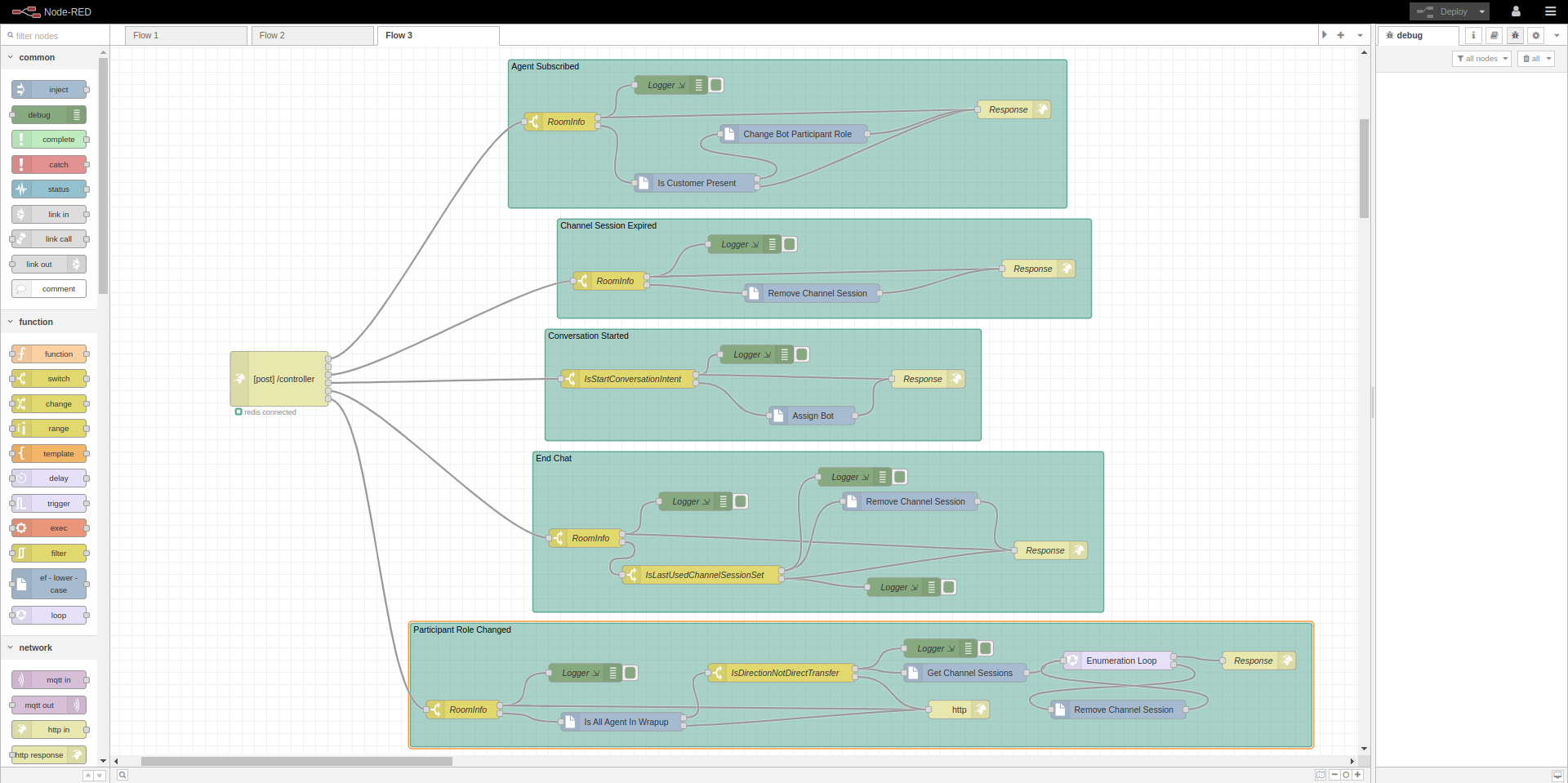Open the debug sidebar bug icon
The image size is (1568, 783).
click(x=1516, y=36)
